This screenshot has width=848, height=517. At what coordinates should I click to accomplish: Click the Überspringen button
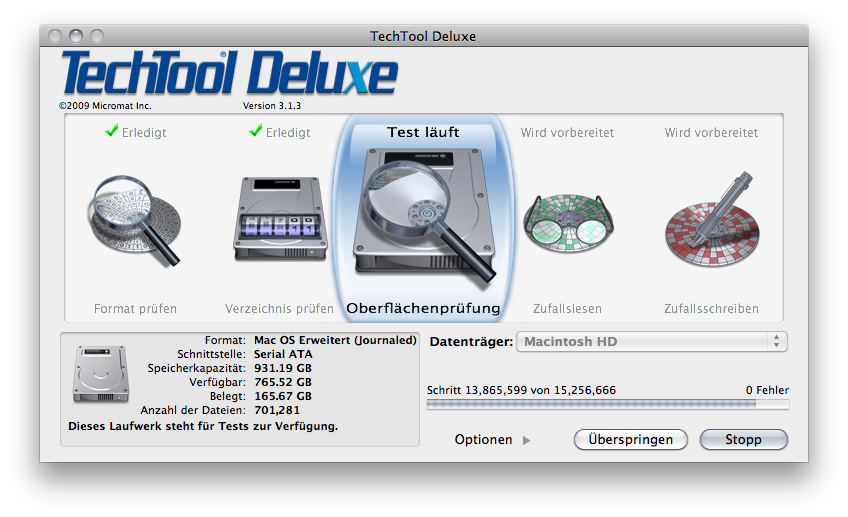click(x=630, y=440)
